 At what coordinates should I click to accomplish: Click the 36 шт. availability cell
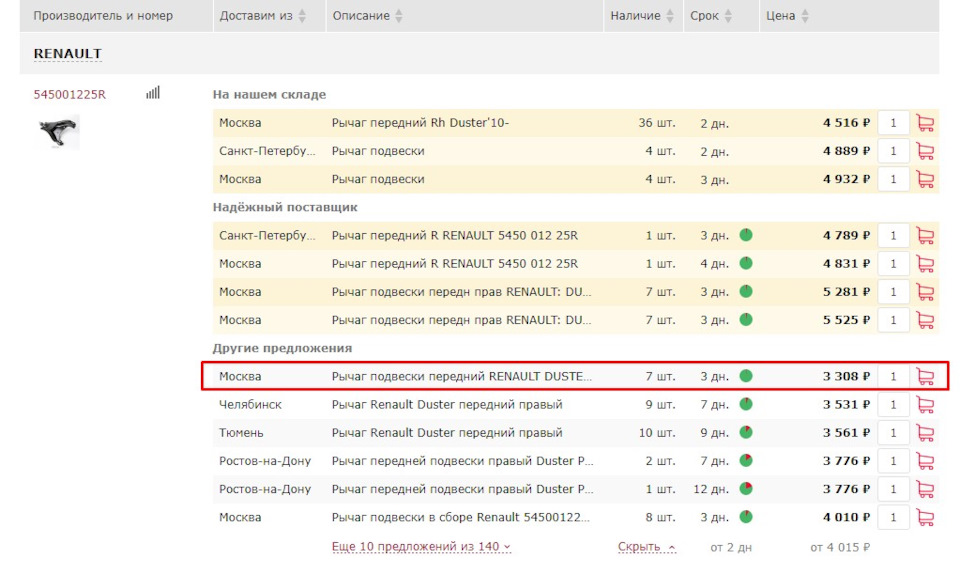pyautogui.click(x=657, y=123)
